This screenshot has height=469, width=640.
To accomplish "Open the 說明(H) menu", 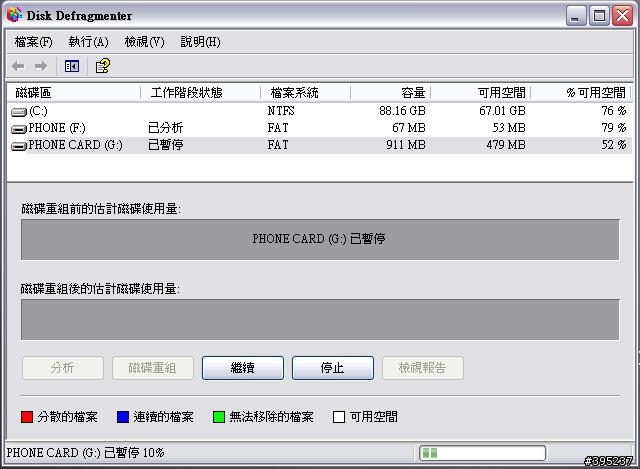I will 200,42.
